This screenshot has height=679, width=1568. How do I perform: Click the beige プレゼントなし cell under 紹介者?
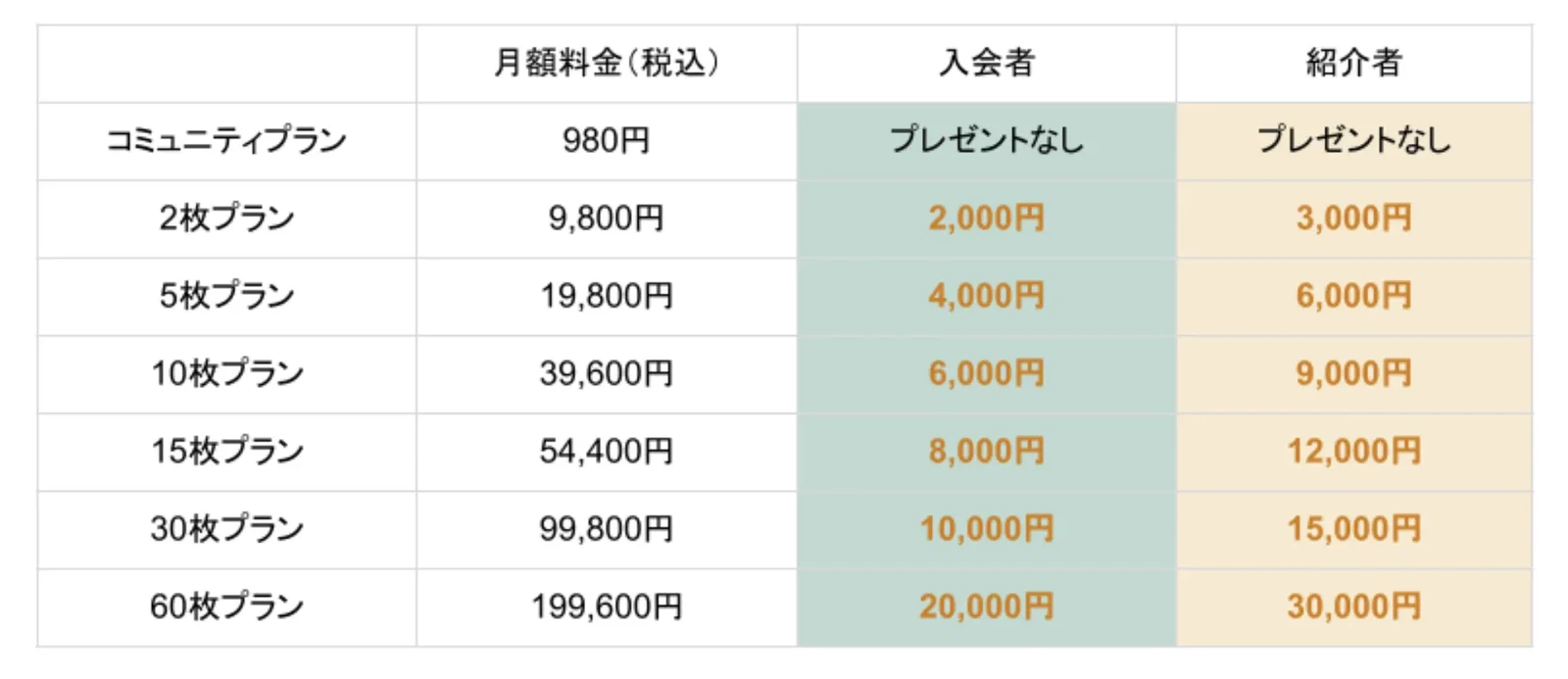(1353, 141)
